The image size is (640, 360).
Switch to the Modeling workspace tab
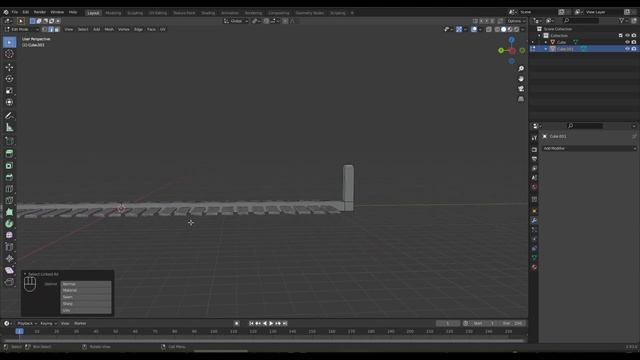[x=113, y=13]
